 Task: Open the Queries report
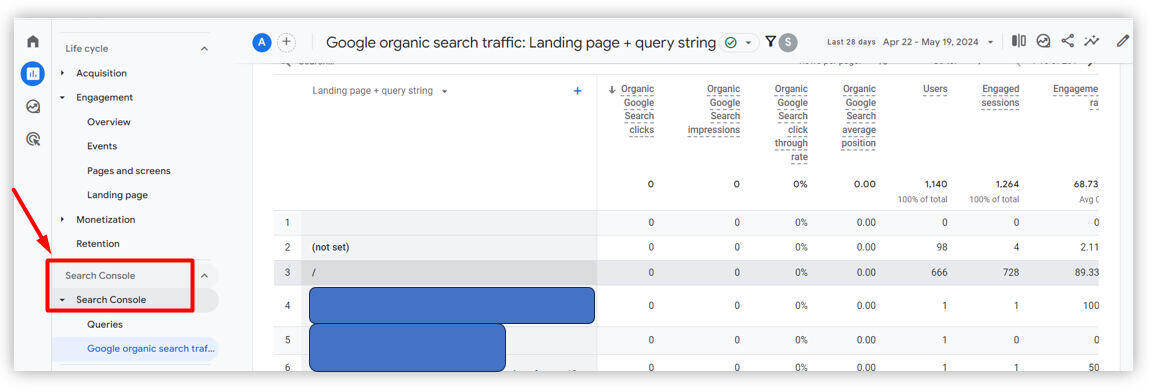pos(105,324)
